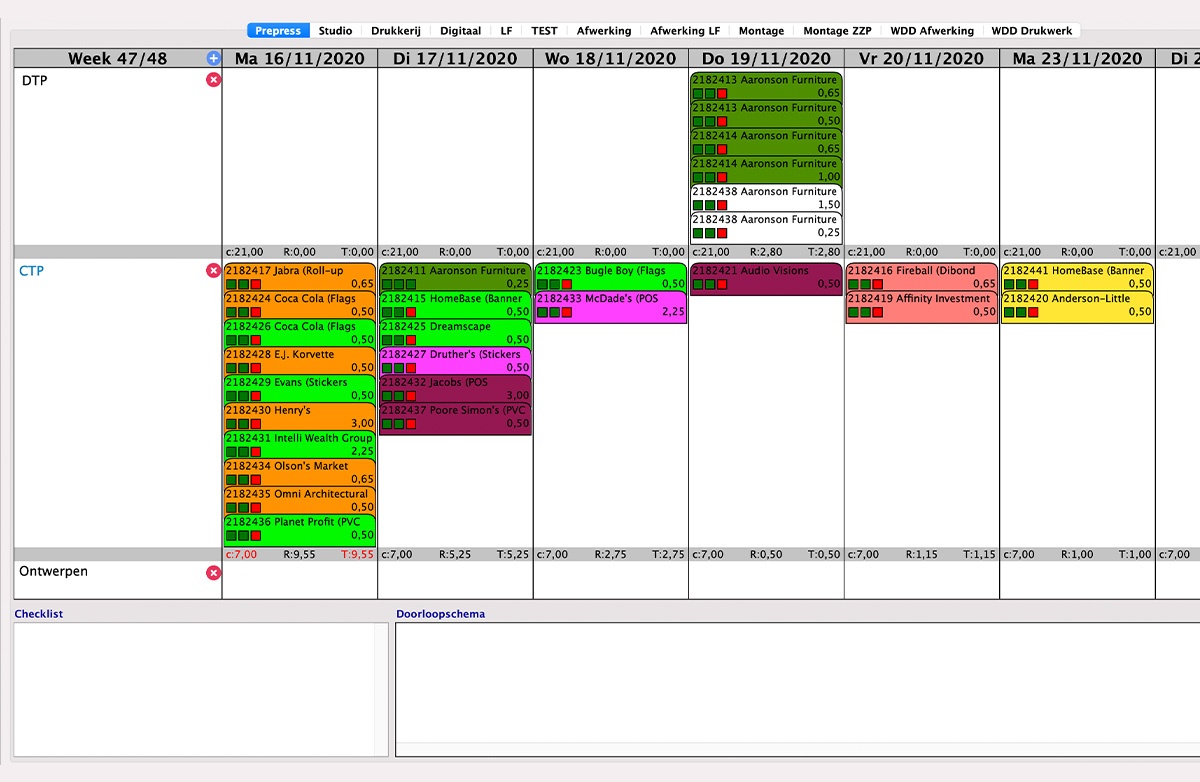Select job 2182411 Aaronson Furniture in CTP
1200x782 pixels.
[456, 277]
